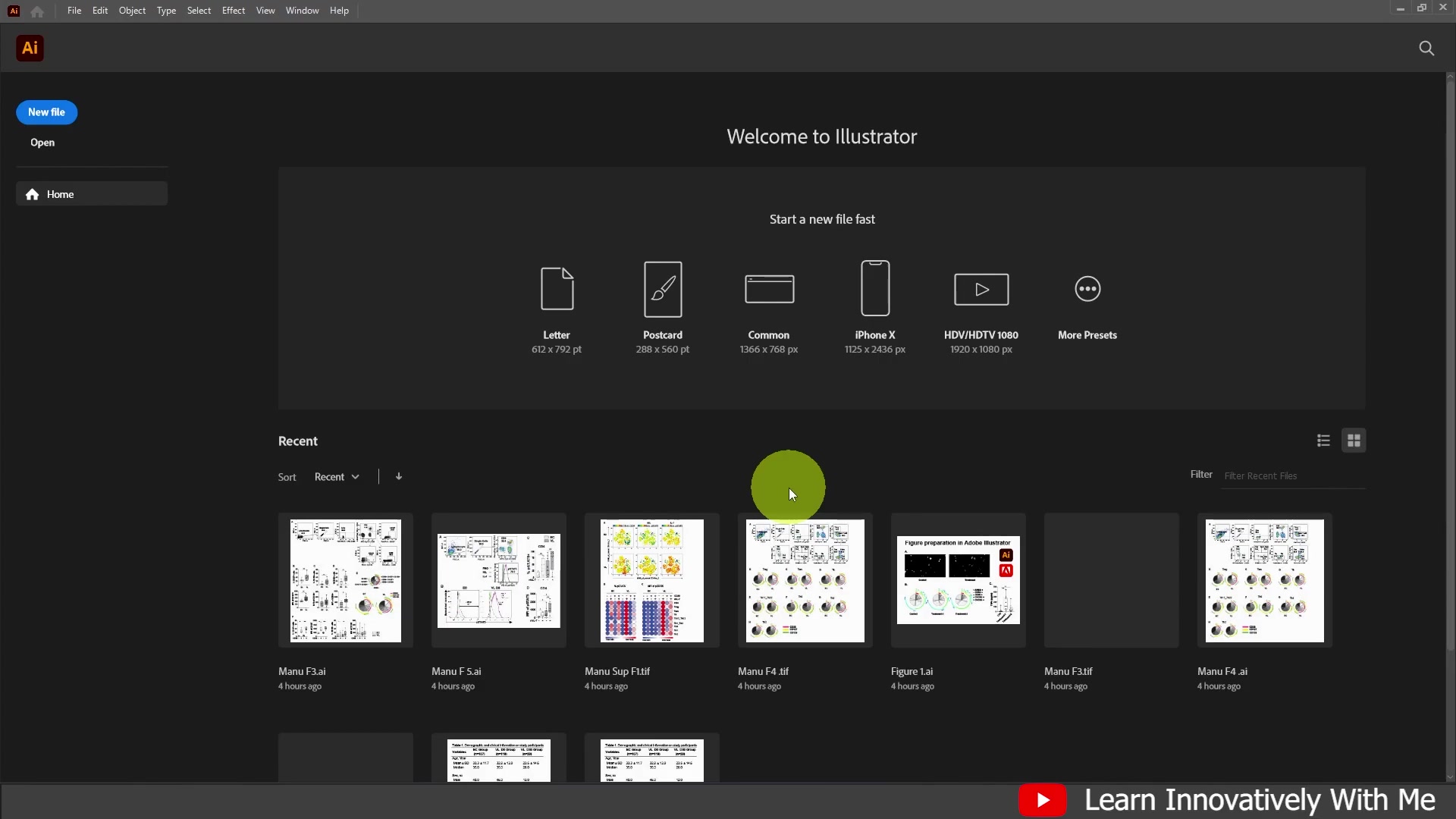Viewport: 1456px width, 819px height.
Task: Pick the HDV/HDTV 1080 preset icon
Action: (x=981, y=289)
